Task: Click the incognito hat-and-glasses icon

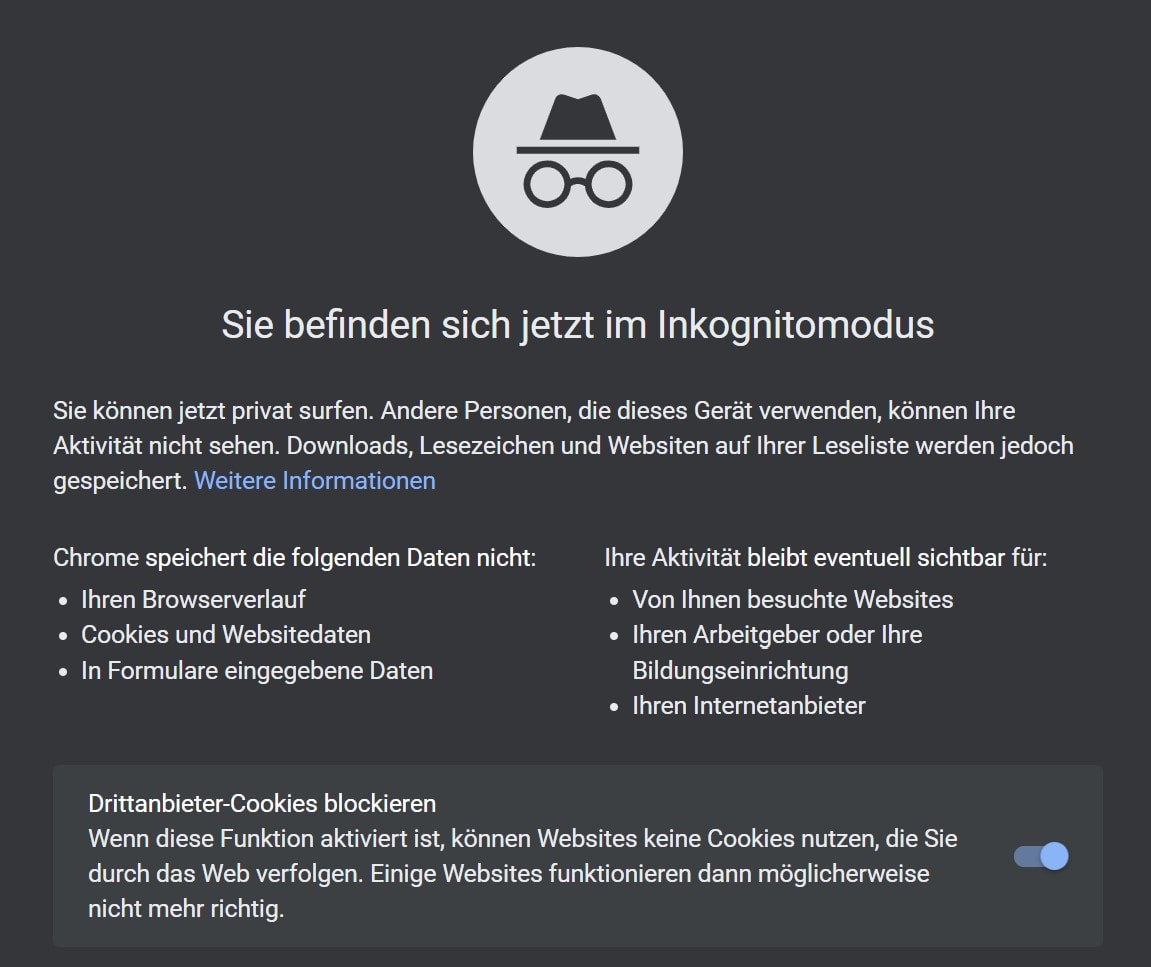Action: [x=578, y=152]
